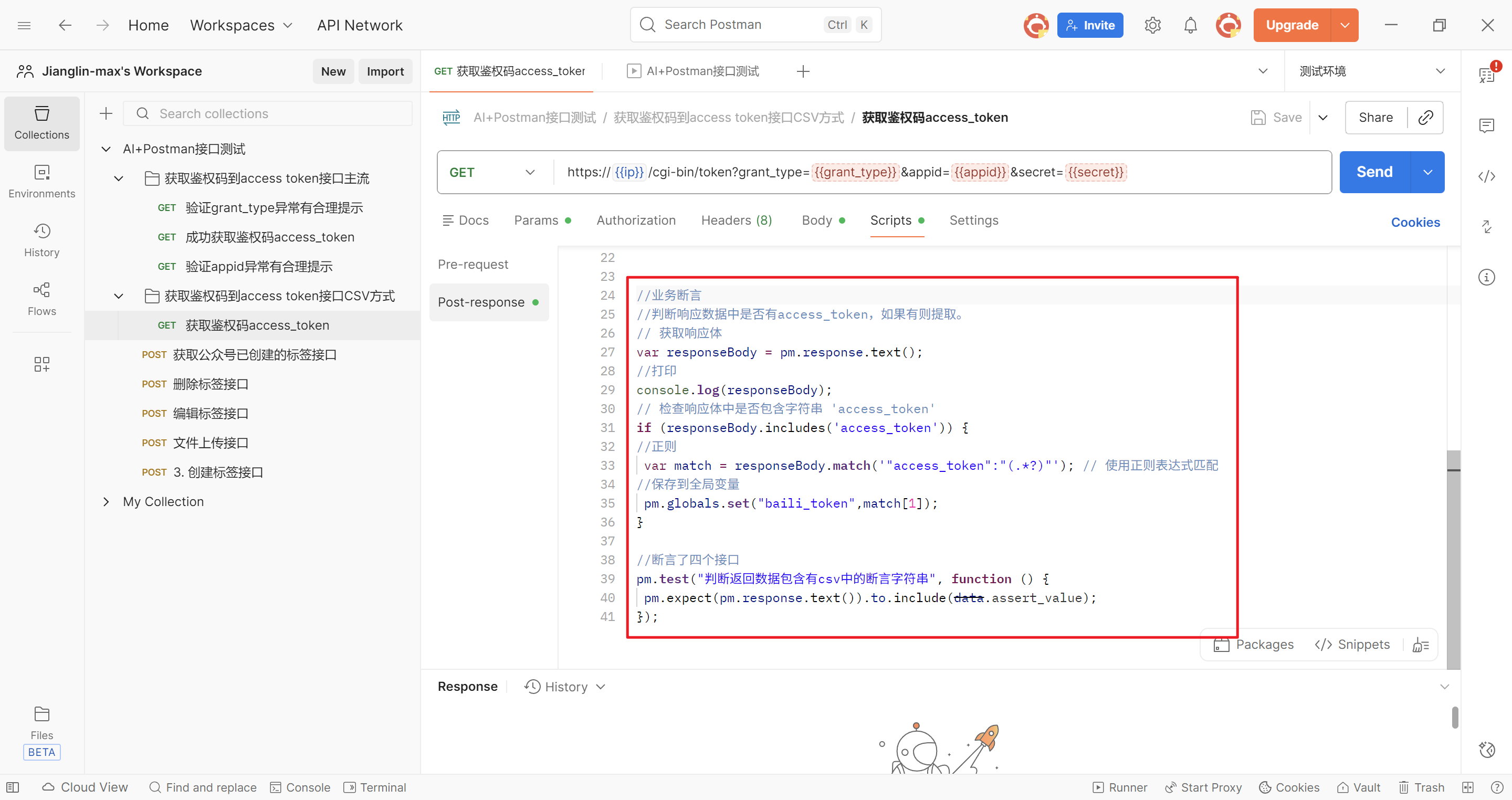Open the related requests icon in right sidebar
This screenshot has height=800, width=1512.
[1486, 227]
